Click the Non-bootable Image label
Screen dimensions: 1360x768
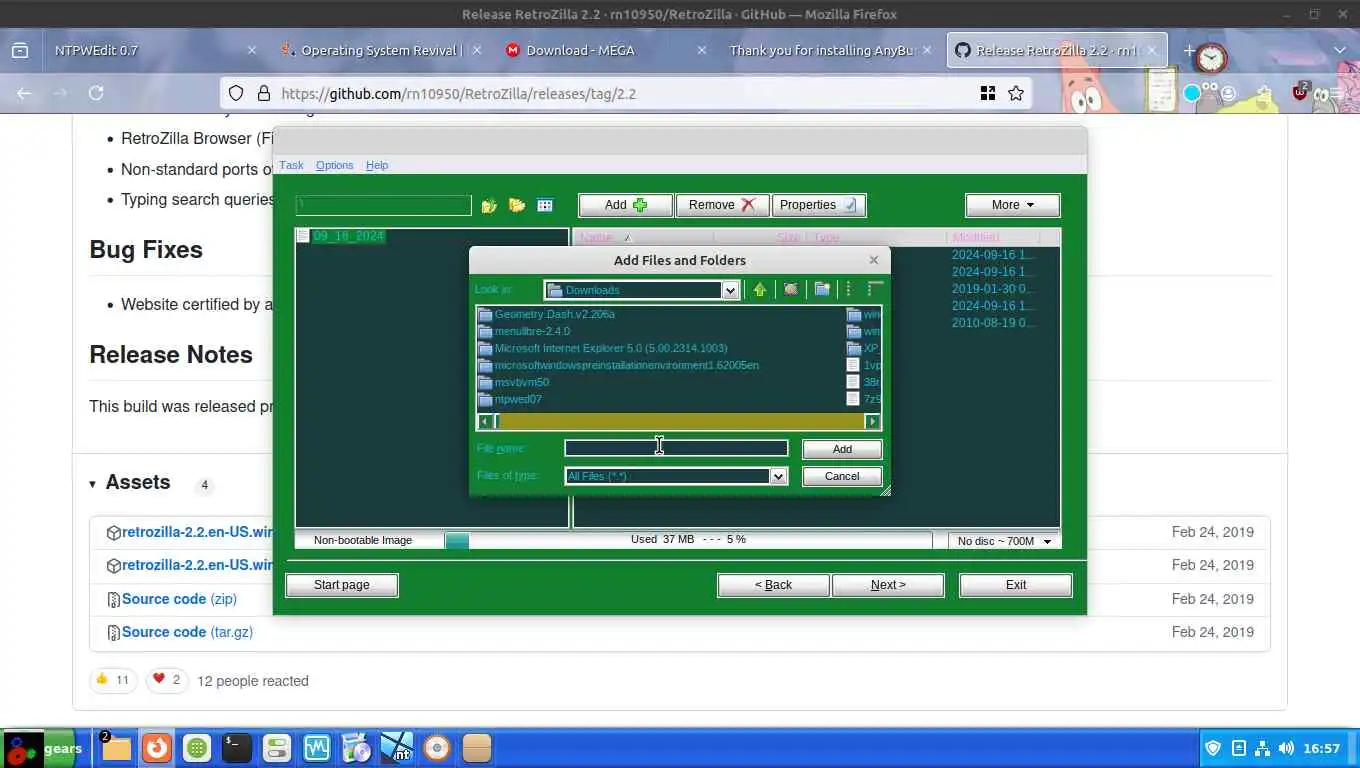coord(363,540)
